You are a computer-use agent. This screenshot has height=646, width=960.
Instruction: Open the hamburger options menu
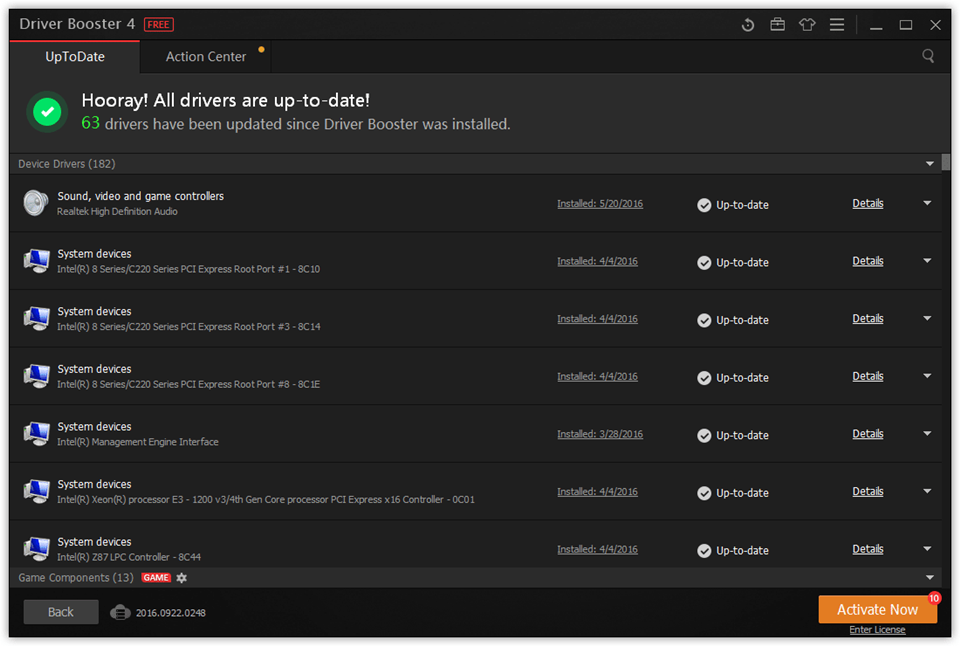[x=837, y=24]
